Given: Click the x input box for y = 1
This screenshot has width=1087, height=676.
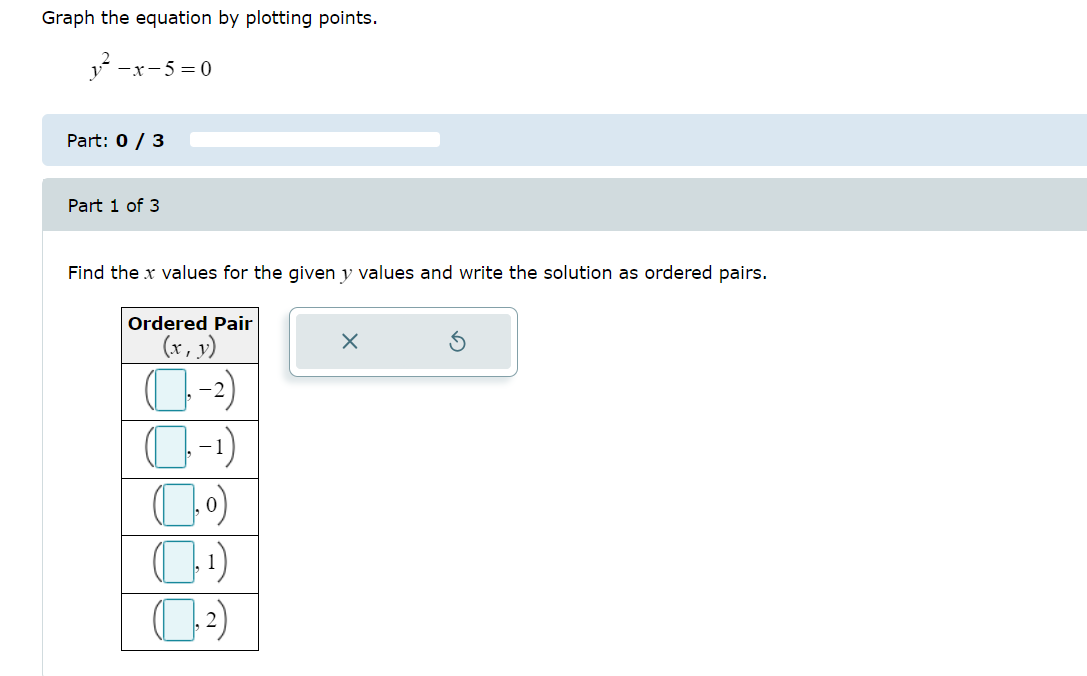Looking at the screenshot, I should [x=178, y=563].
